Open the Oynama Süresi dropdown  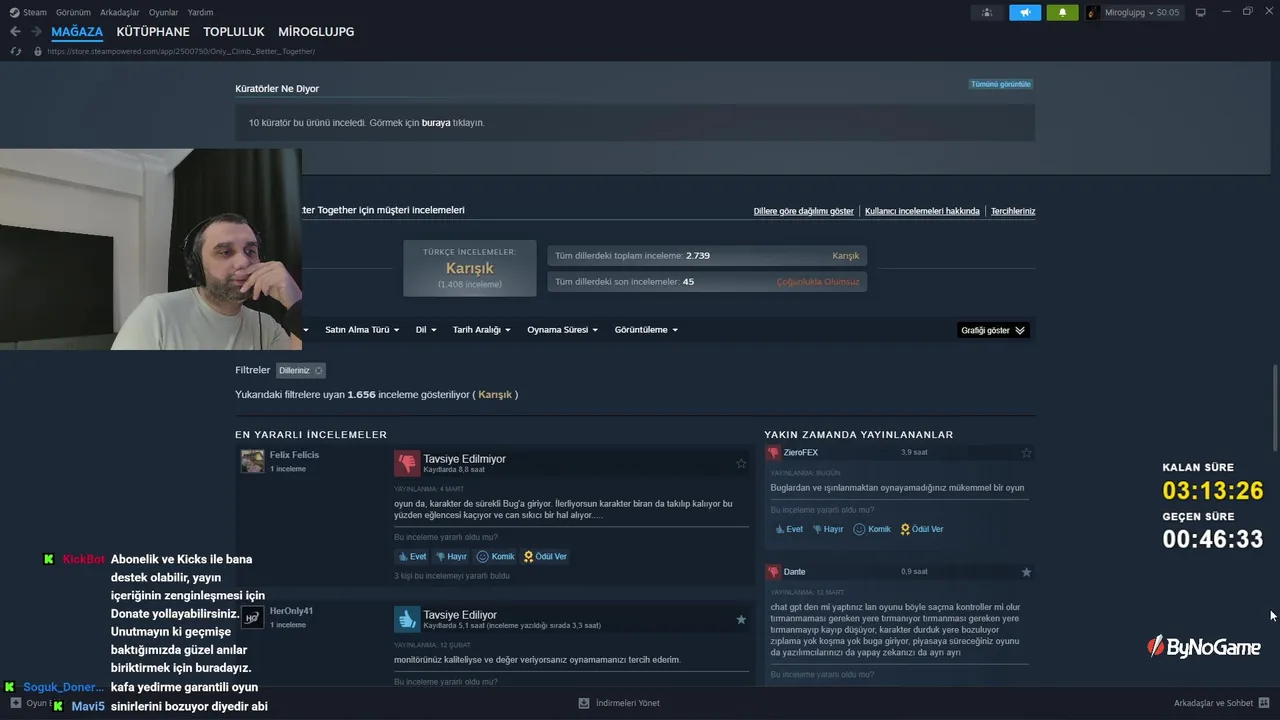point(563,330)
